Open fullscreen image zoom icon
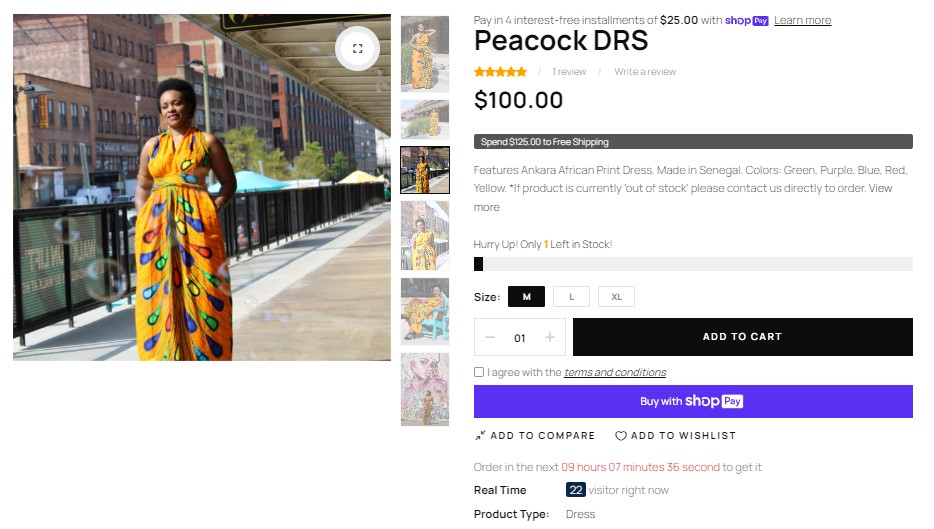Viewport: 934px width, 529px height. [357, 49]
